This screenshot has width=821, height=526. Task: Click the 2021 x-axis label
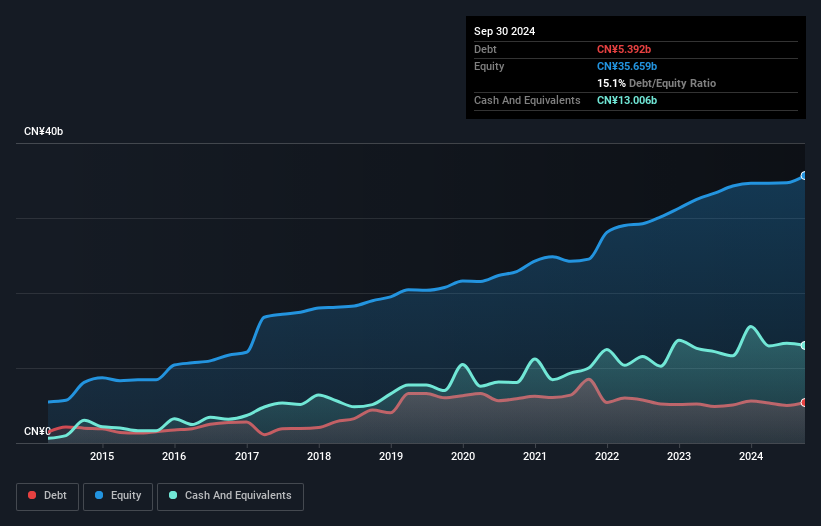[x=535, y=456]
